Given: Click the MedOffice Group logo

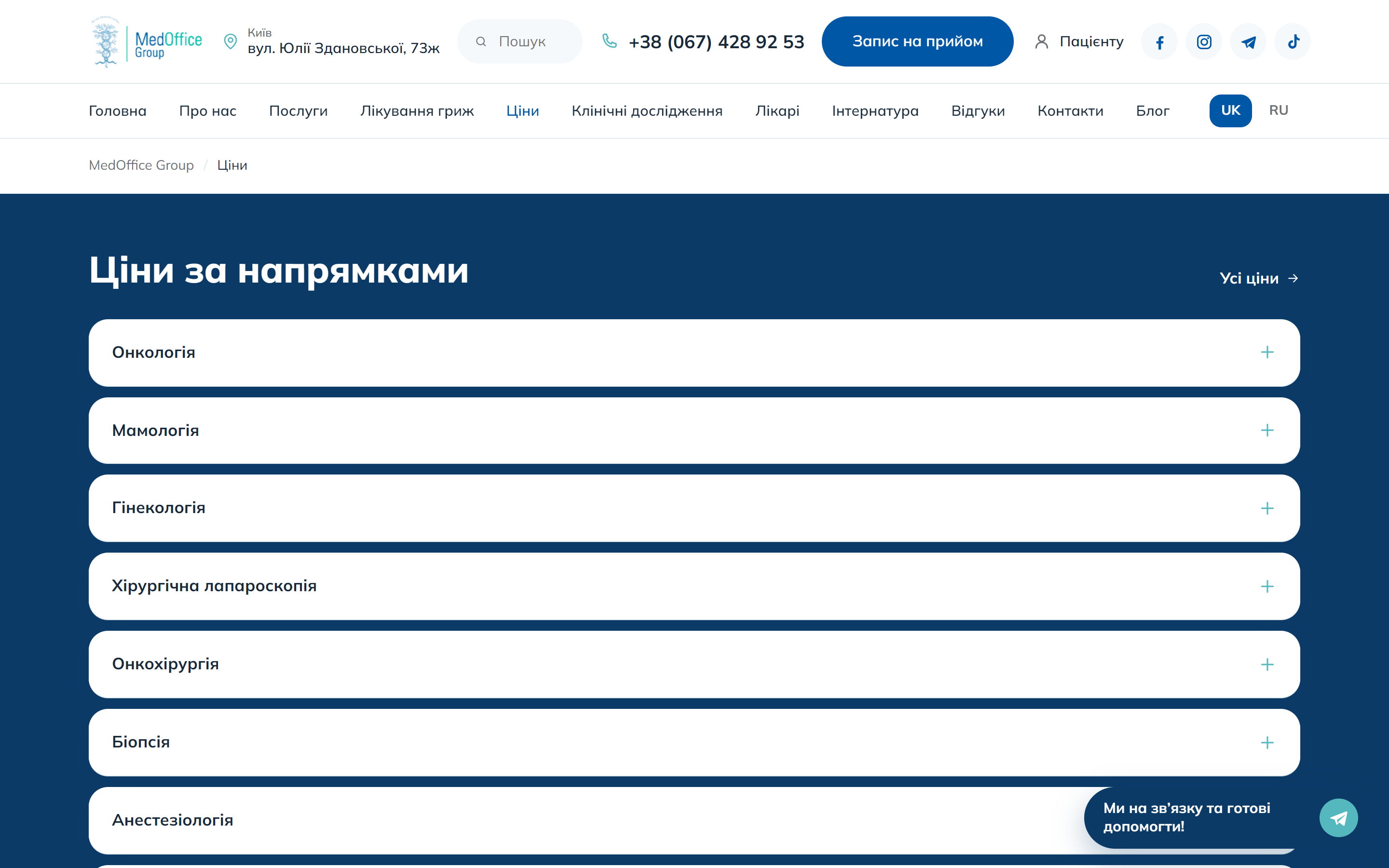Looking at the screenshot, I should 147,42.
